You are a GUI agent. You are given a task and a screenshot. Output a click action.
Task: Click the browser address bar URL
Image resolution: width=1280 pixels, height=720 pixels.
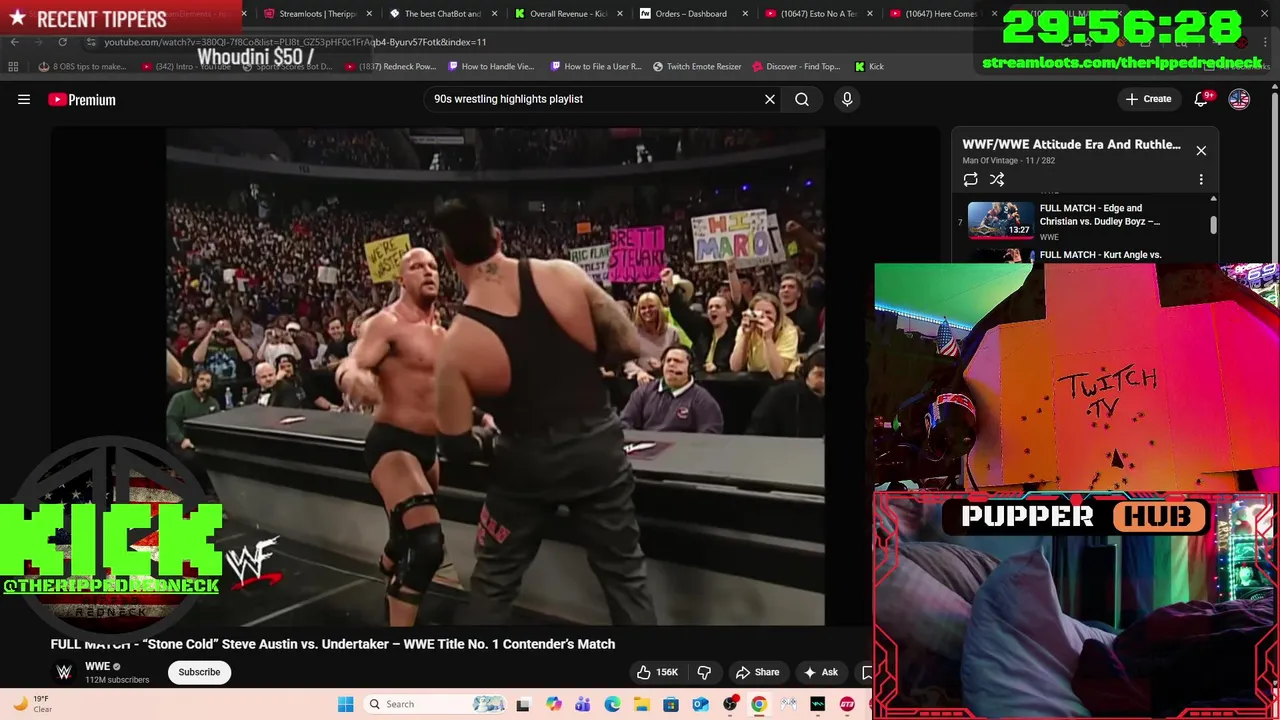coord(295,42)
